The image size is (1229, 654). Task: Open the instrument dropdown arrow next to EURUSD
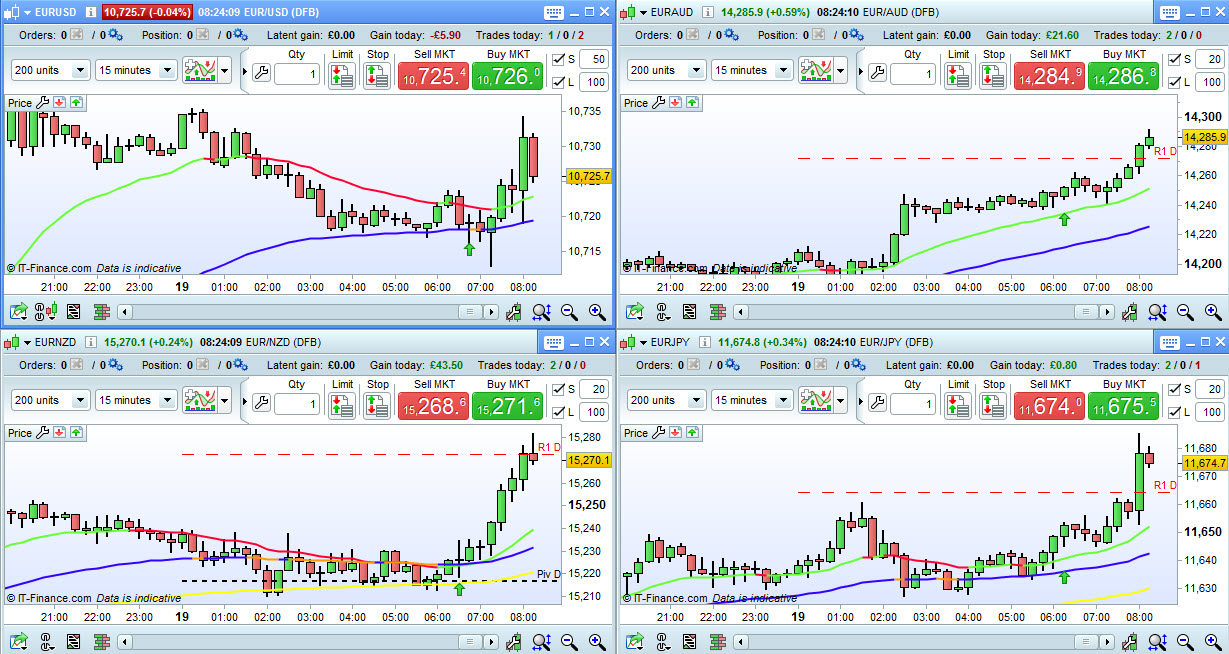click(27, 13)
